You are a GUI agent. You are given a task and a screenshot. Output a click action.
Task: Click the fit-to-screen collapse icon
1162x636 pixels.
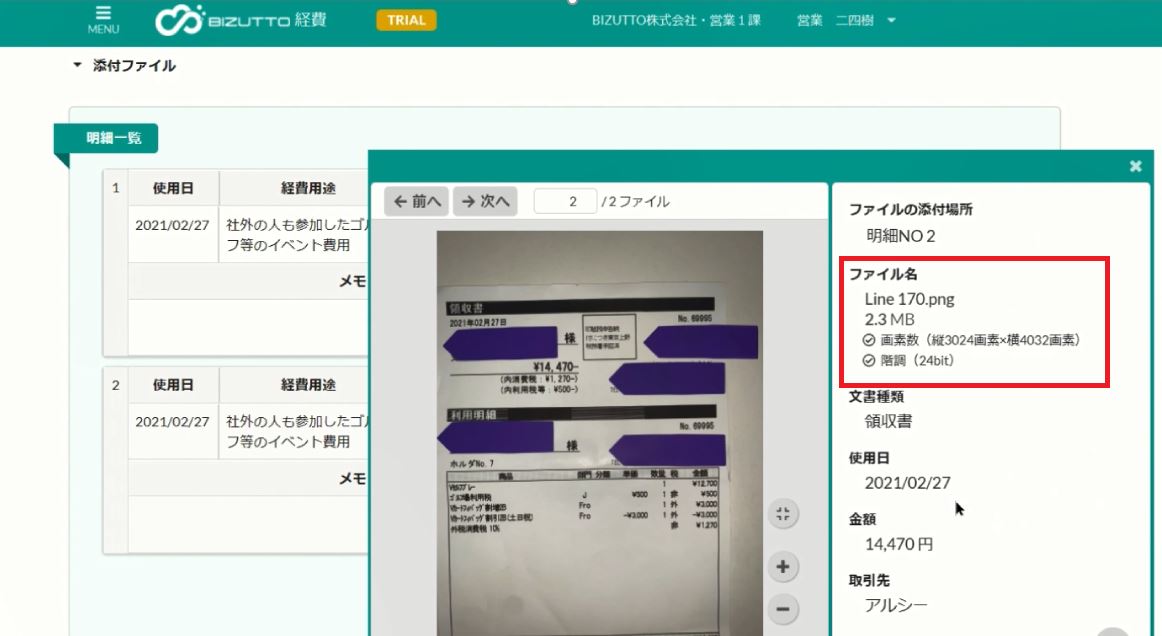point(782,514)
